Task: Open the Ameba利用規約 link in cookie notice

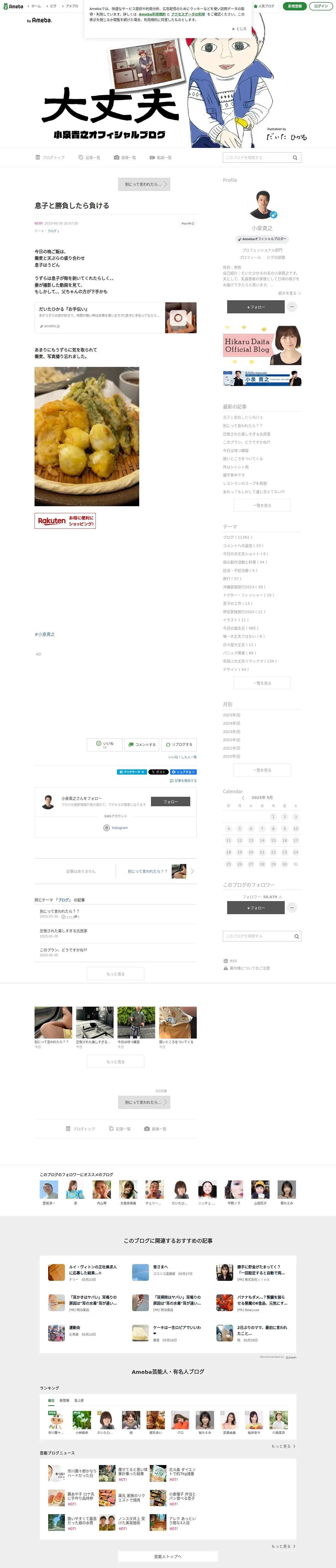Action: tap(152, 14)
